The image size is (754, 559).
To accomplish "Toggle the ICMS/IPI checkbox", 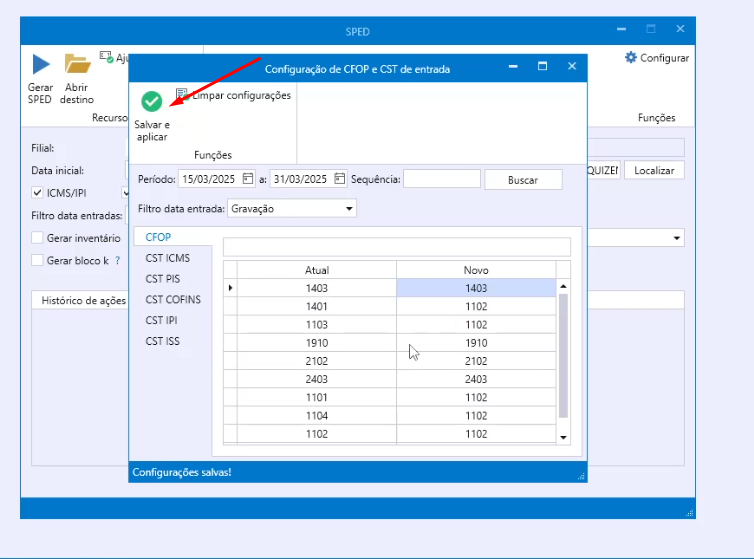I will (38, 192).
